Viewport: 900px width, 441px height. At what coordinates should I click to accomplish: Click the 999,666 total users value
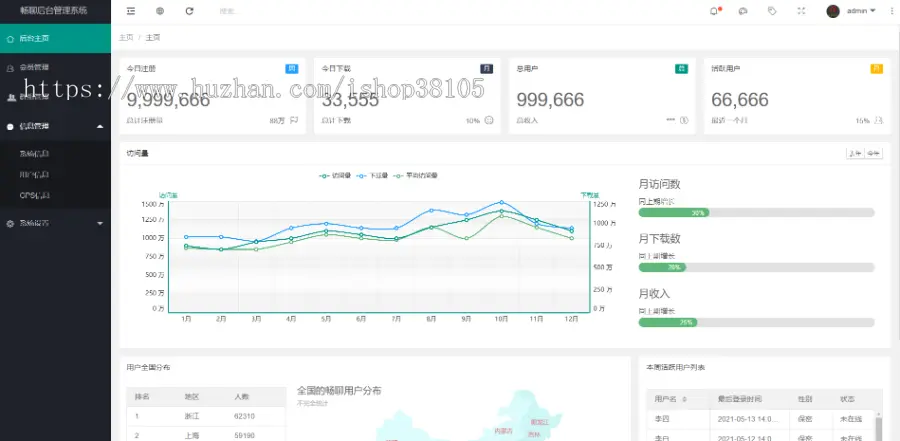pos(550,100)
